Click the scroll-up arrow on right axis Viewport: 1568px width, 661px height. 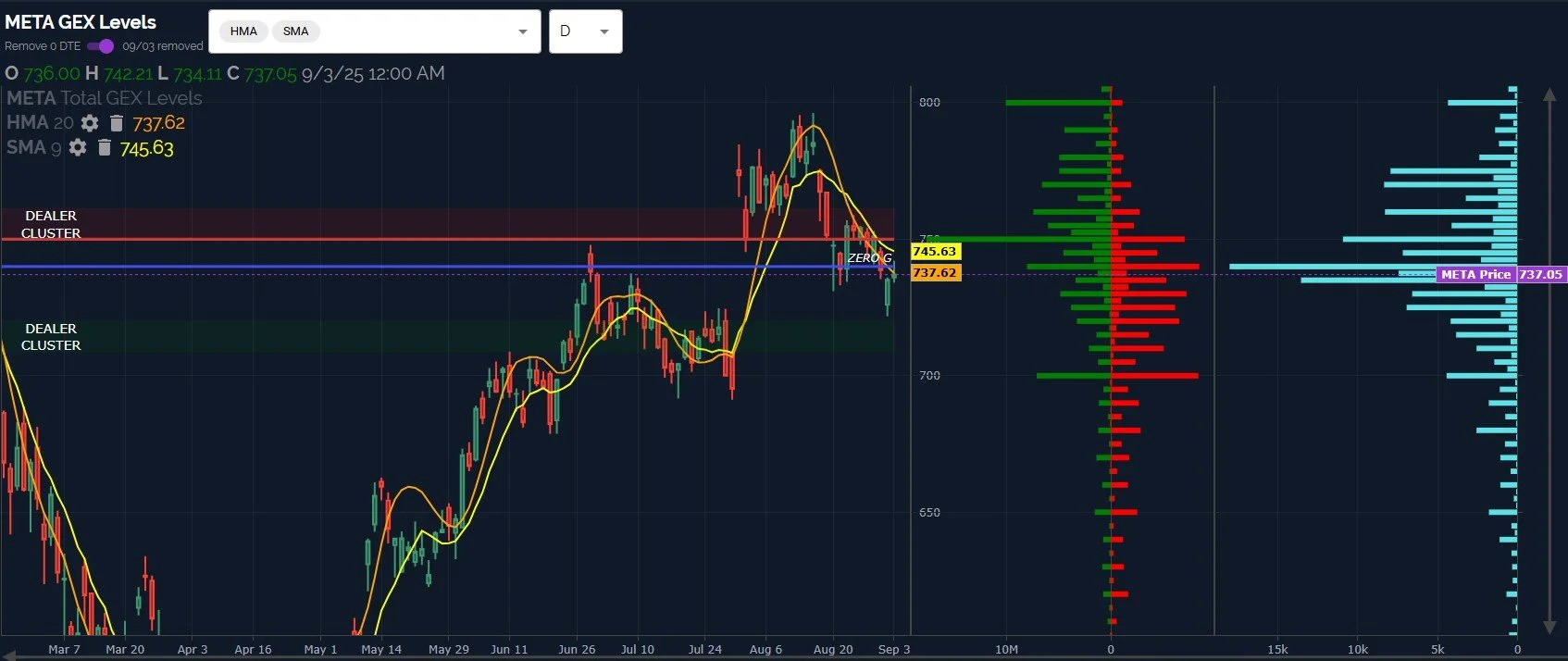tap(1549, 94)
